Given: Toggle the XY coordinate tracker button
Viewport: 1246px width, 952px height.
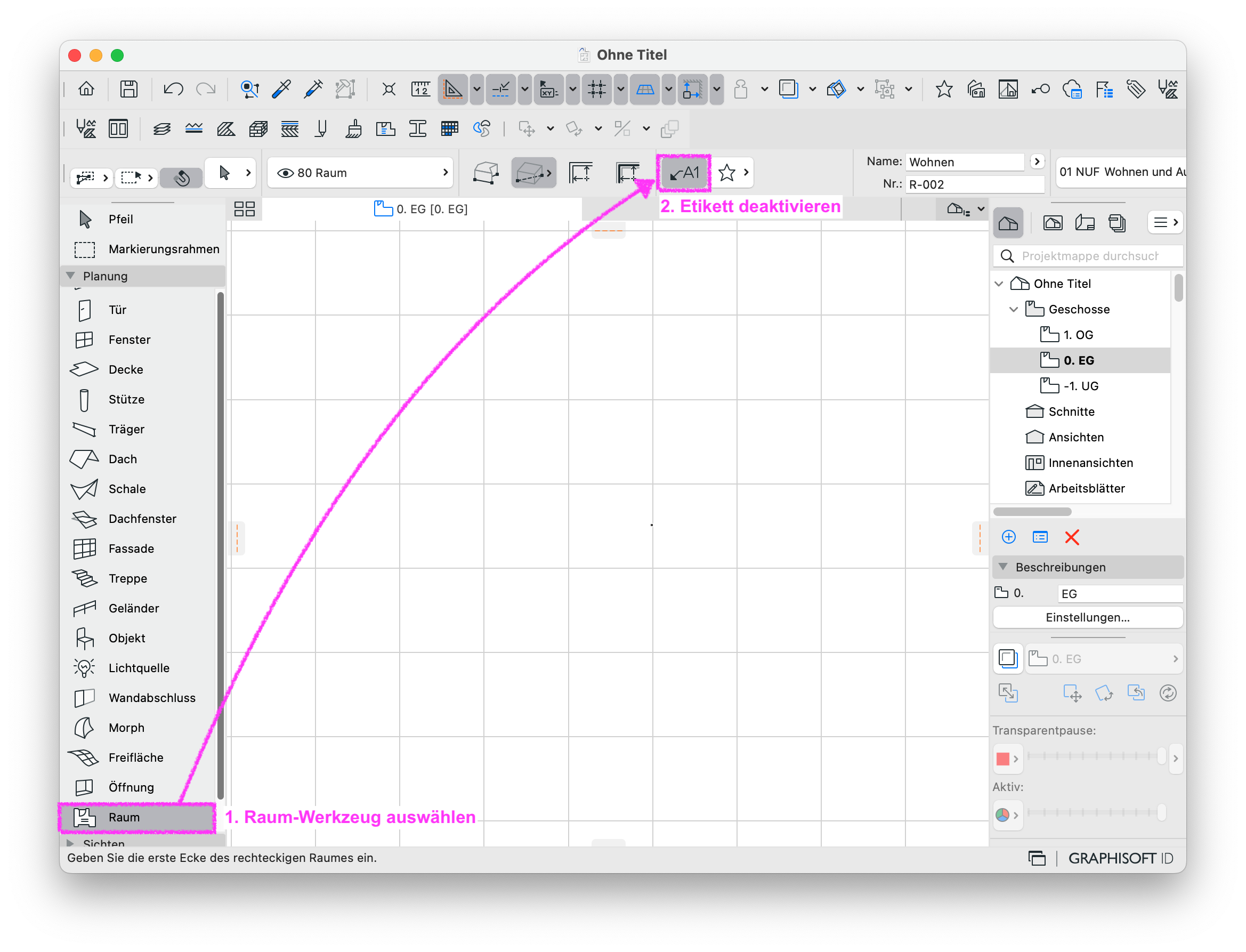Looking at the screenshot, I should click(548, 90).
